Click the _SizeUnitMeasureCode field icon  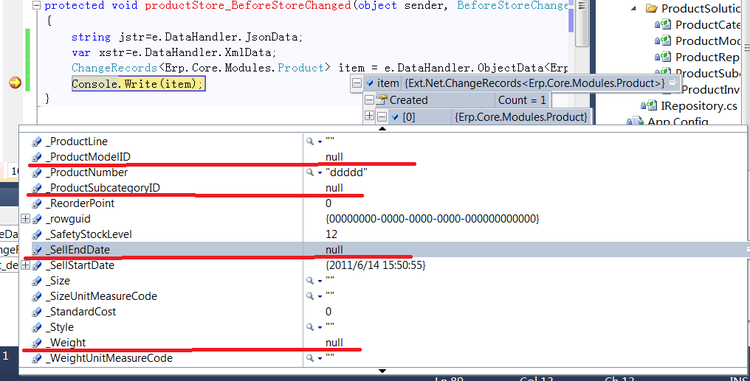(x=37, y=296)
